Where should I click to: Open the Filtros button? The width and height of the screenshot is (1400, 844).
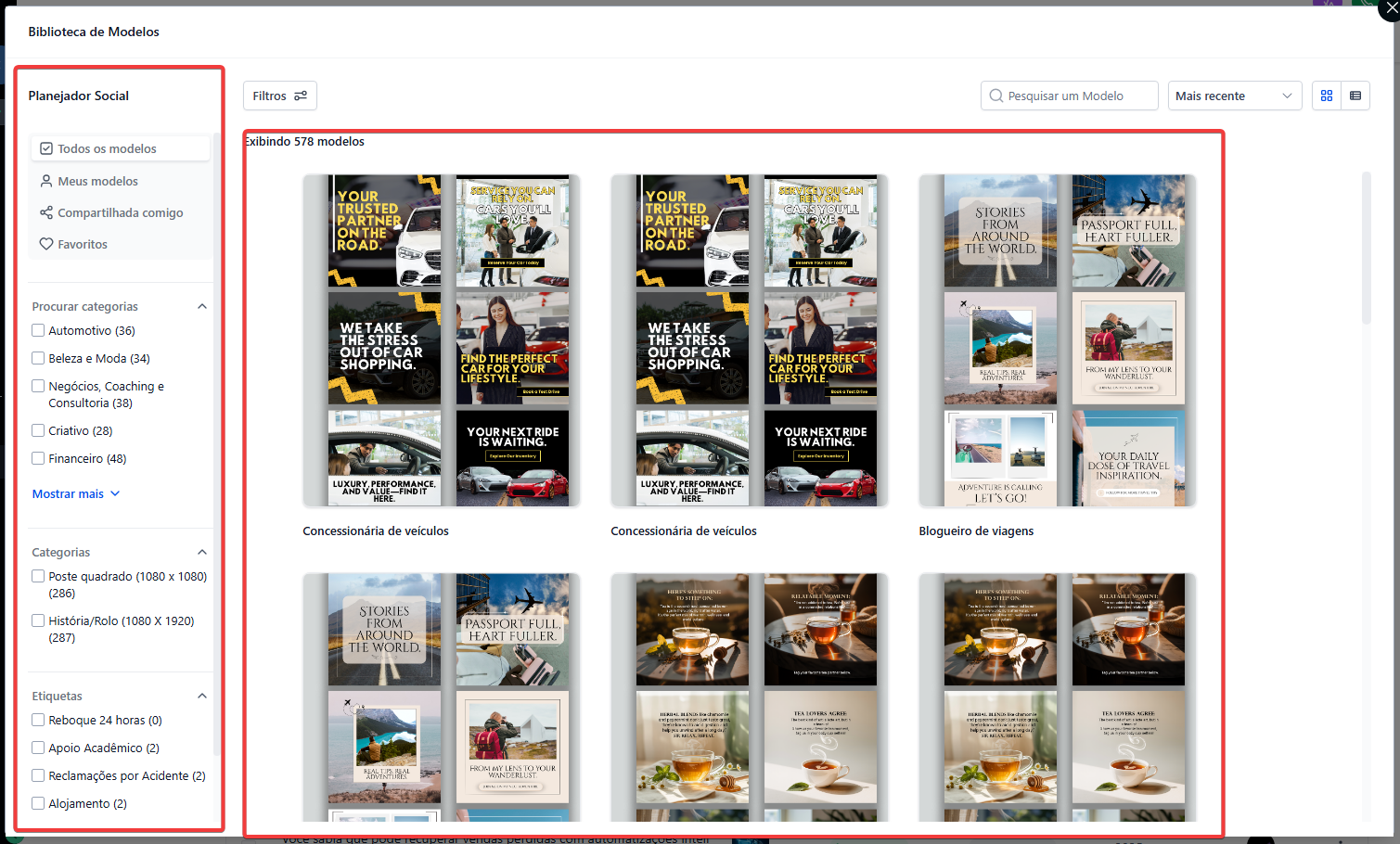(280, 96)
